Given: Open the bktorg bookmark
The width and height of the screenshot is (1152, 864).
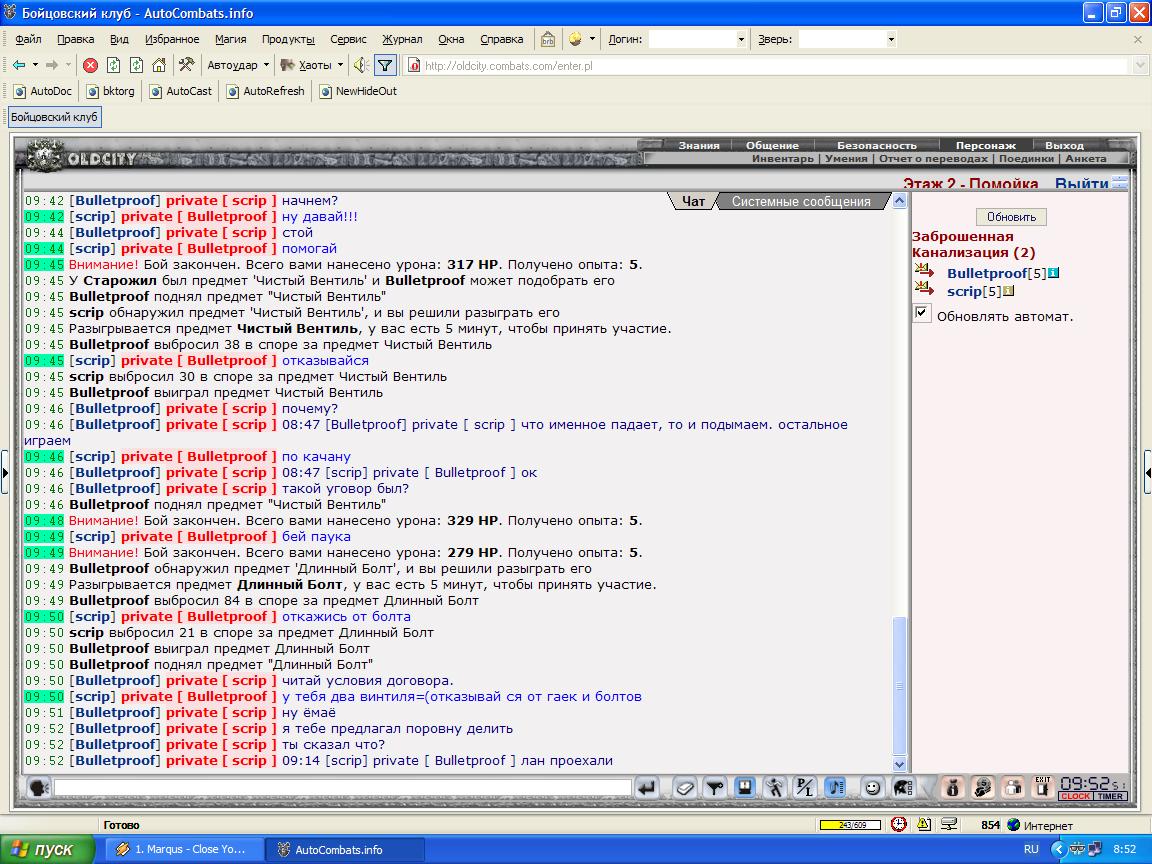Looking at the screenshot, I should 111,91.
